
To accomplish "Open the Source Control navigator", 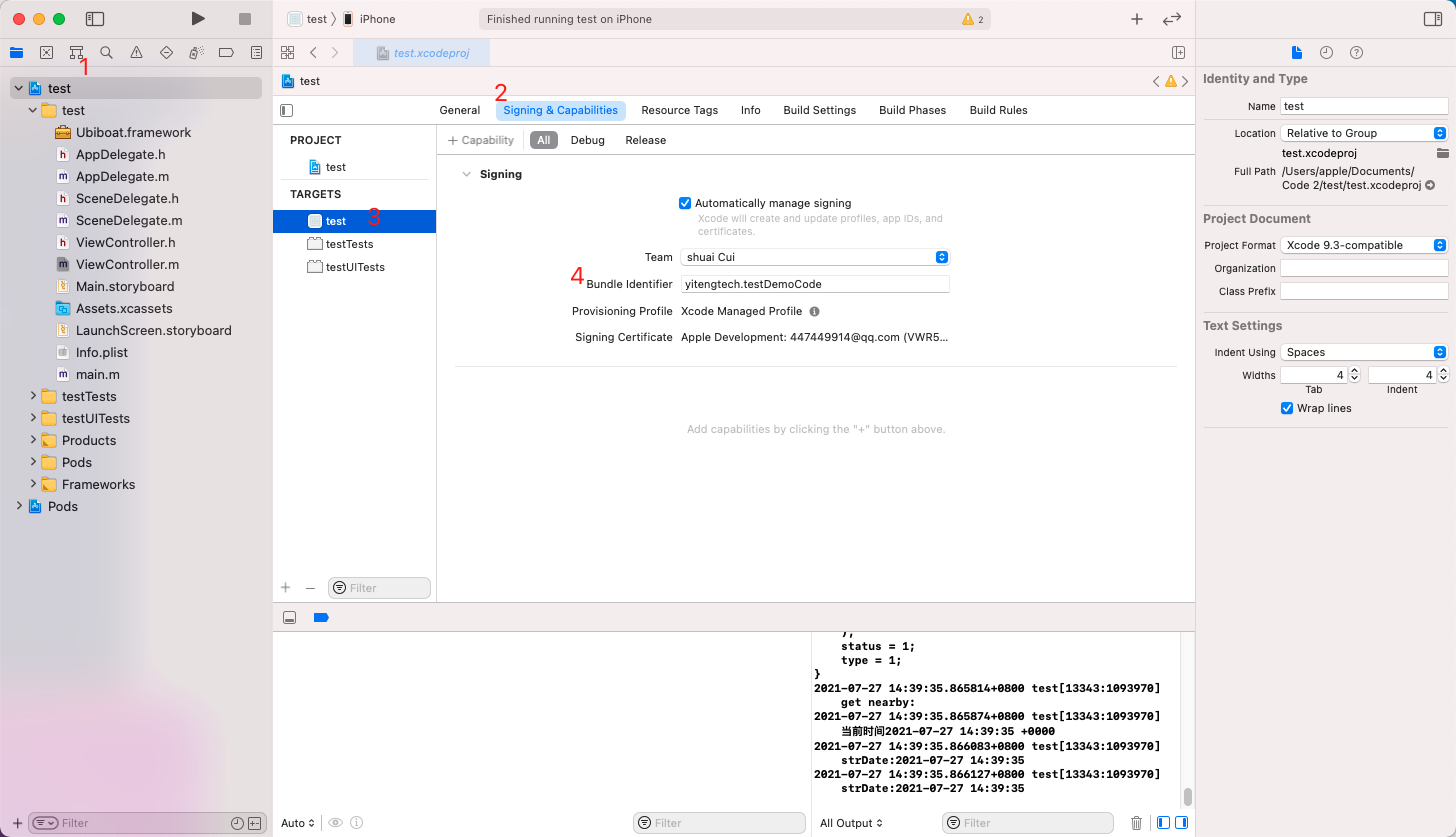I will click(46, 53).
